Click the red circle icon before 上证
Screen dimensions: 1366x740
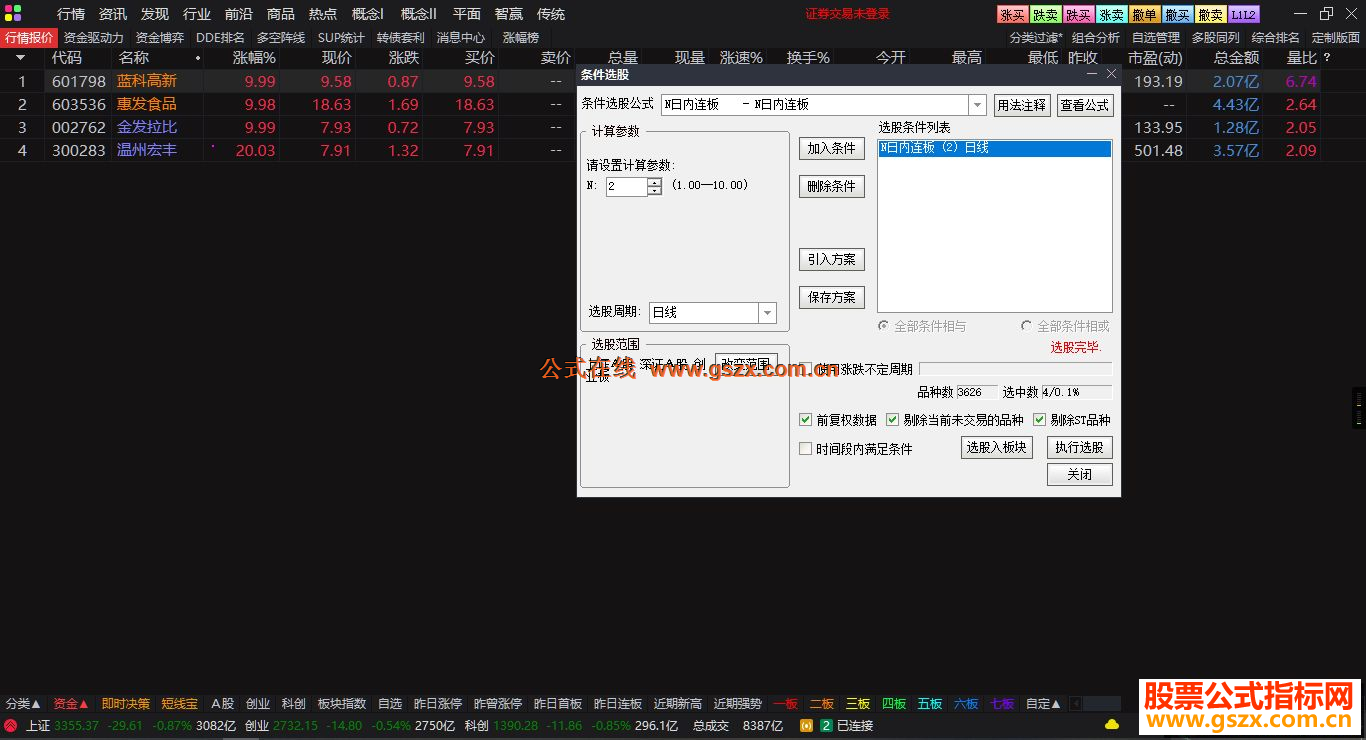11,725
